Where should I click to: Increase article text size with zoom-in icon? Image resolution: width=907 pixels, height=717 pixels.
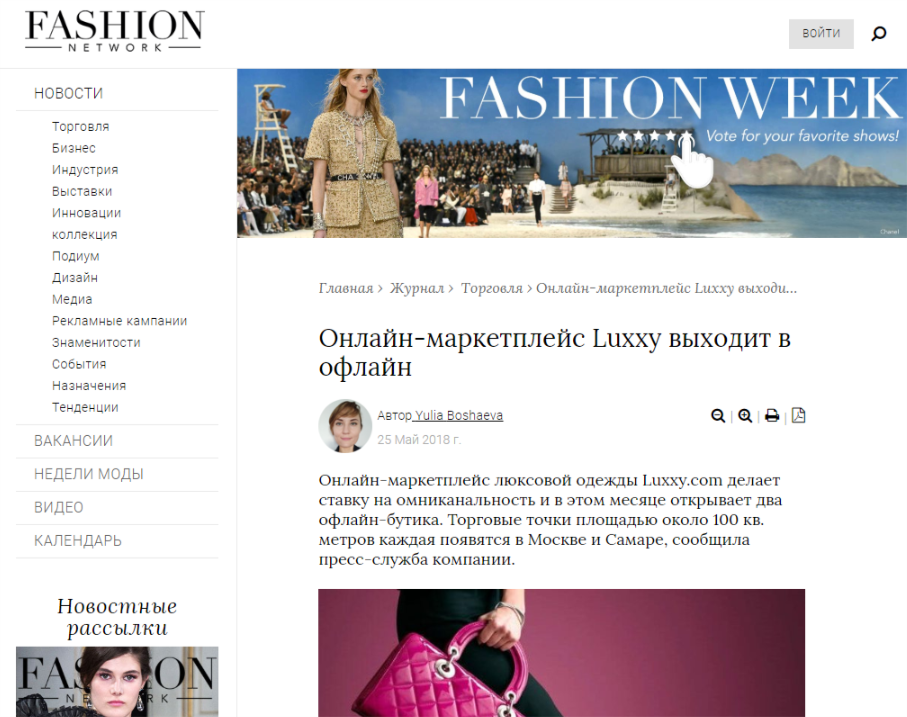(x=745, y=416)
